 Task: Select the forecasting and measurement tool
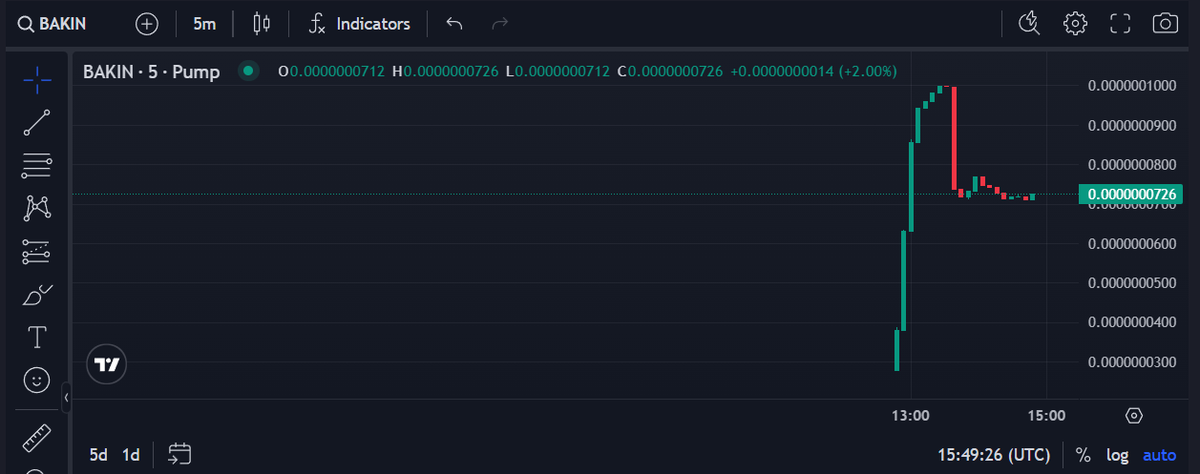[37, 251]
